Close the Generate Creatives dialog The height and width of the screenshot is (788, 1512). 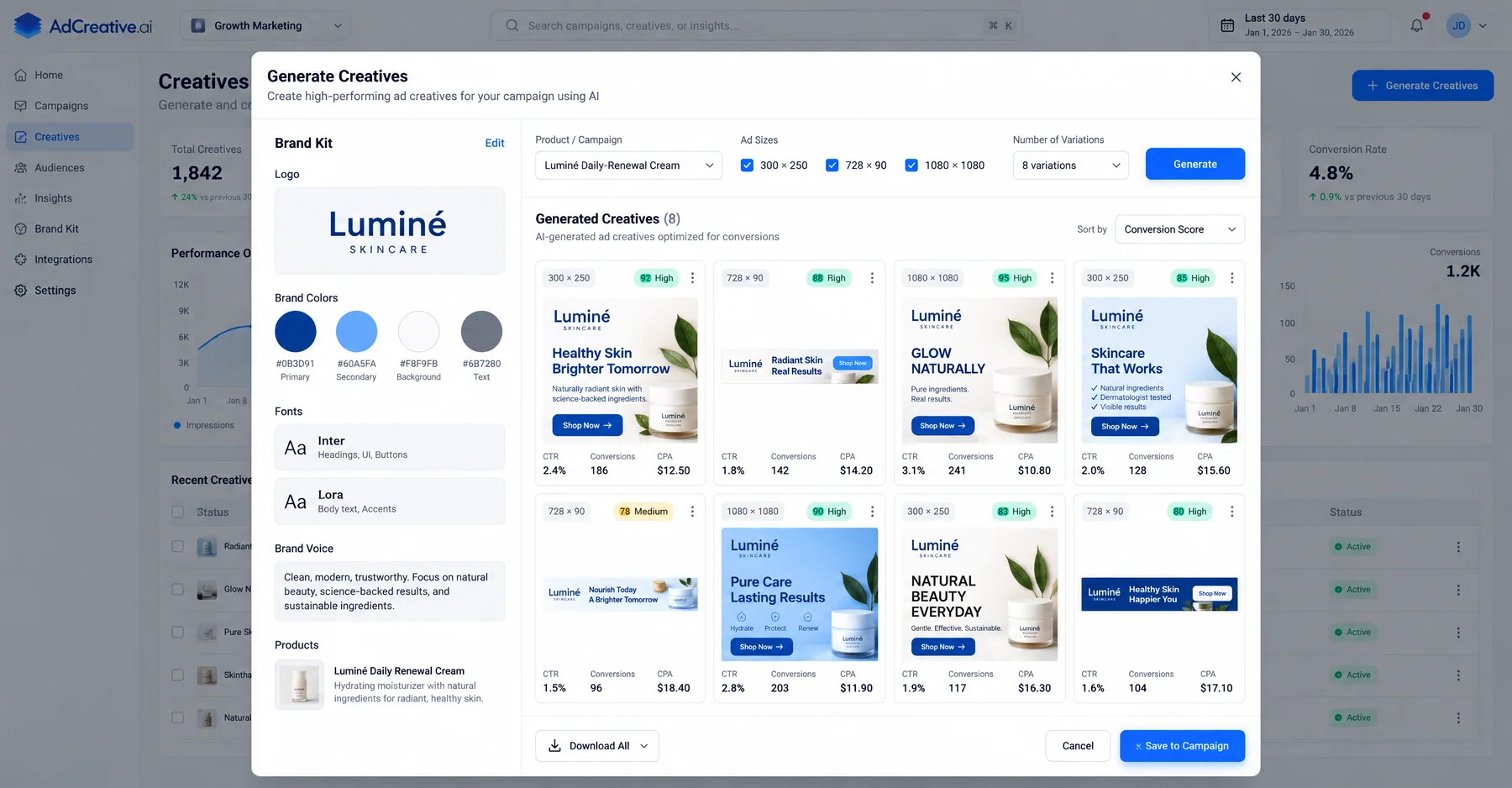(1236, 77)
